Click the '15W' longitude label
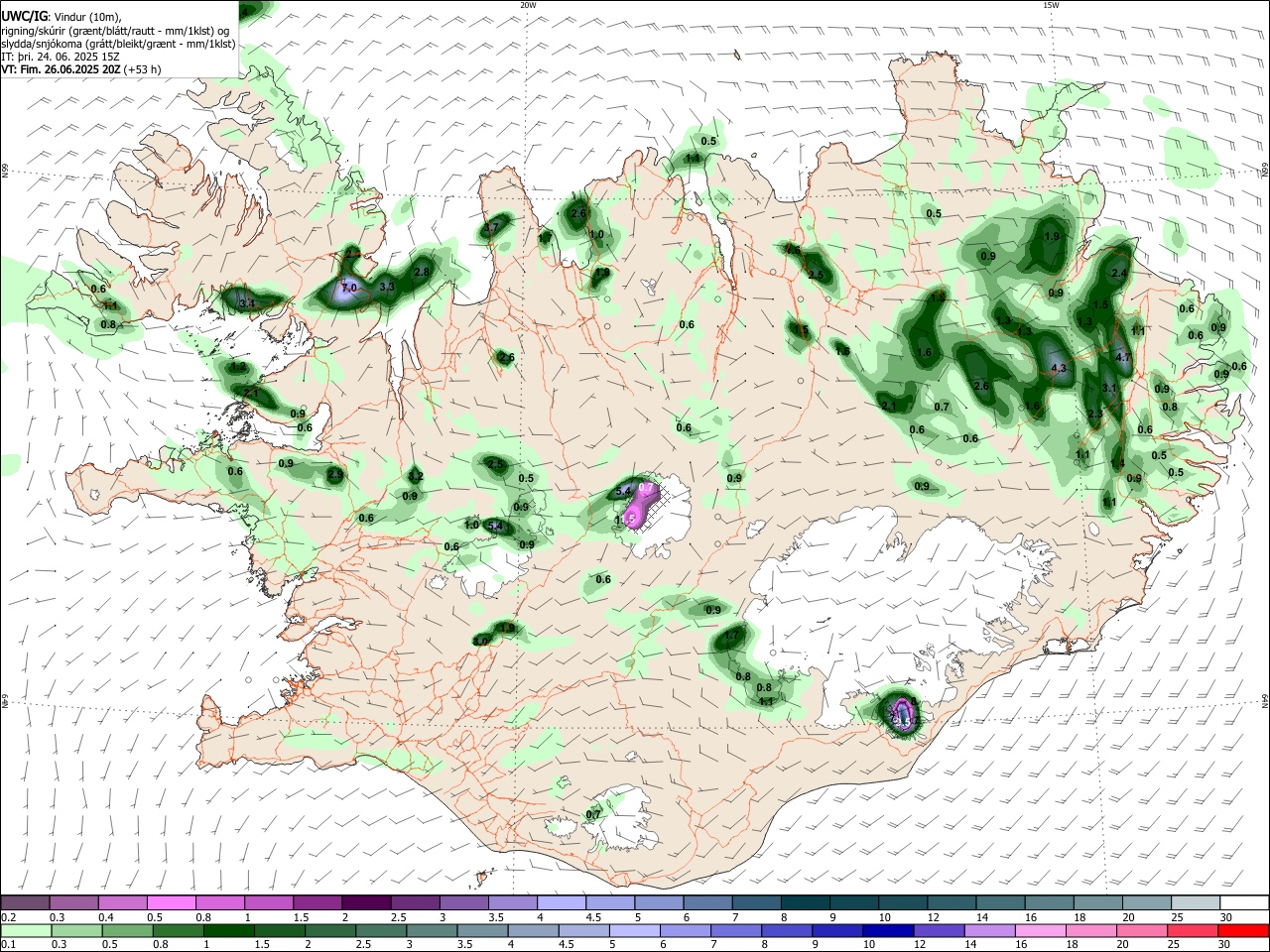 tap(1051, 5)
